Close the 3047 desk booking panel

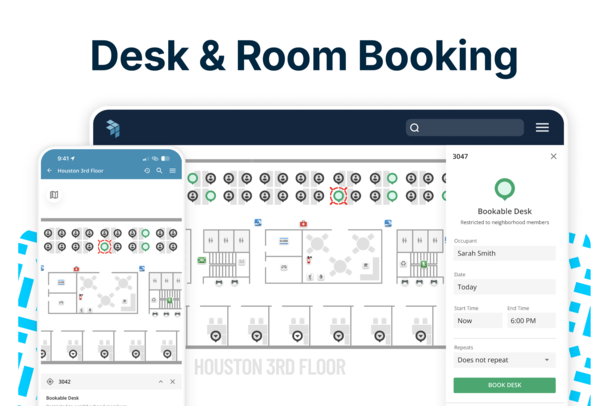(553, 157)
